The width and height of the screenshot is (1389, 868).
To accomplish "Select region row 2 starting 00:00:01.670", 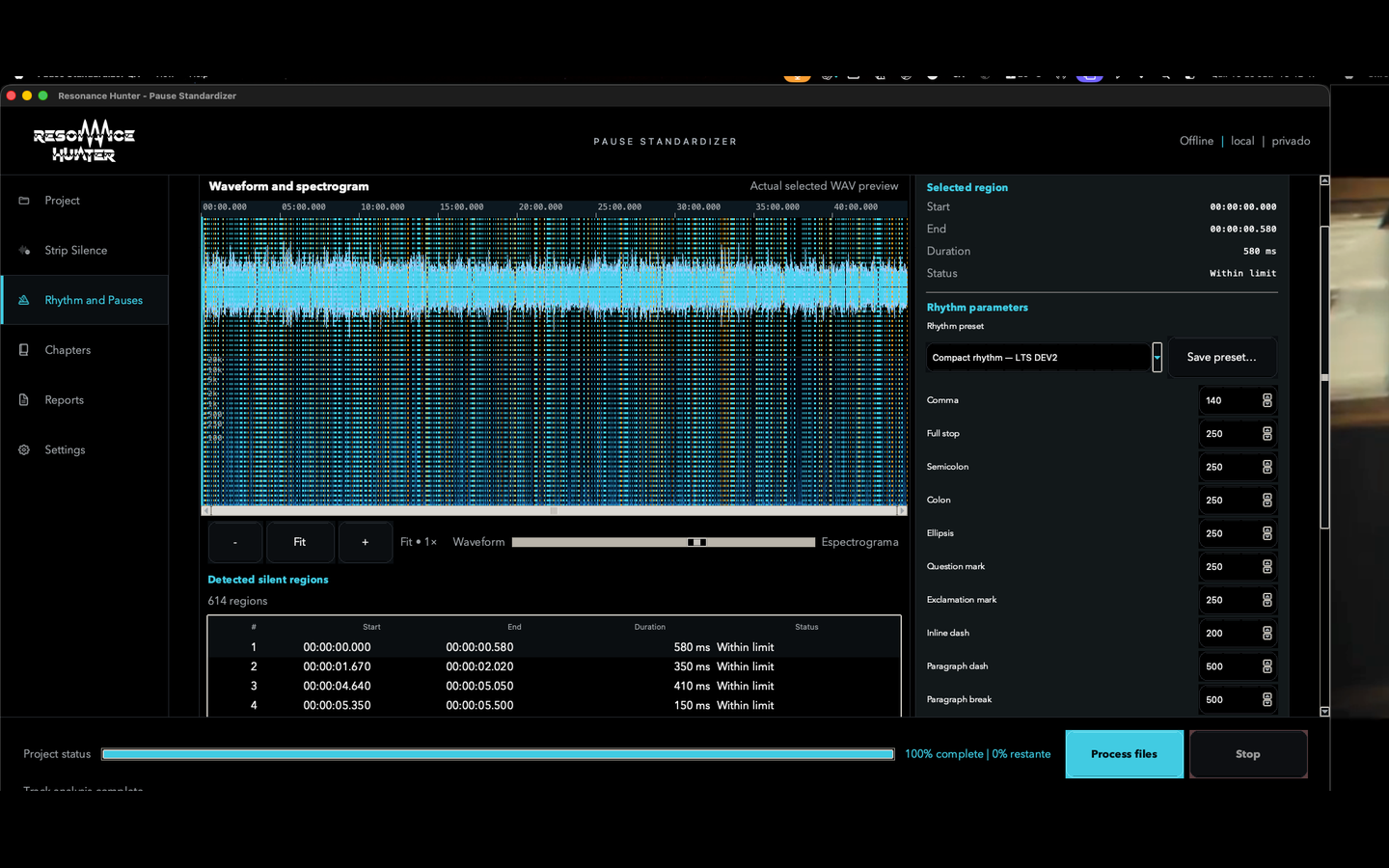I will pyautogui.click(x=554, y=666).
